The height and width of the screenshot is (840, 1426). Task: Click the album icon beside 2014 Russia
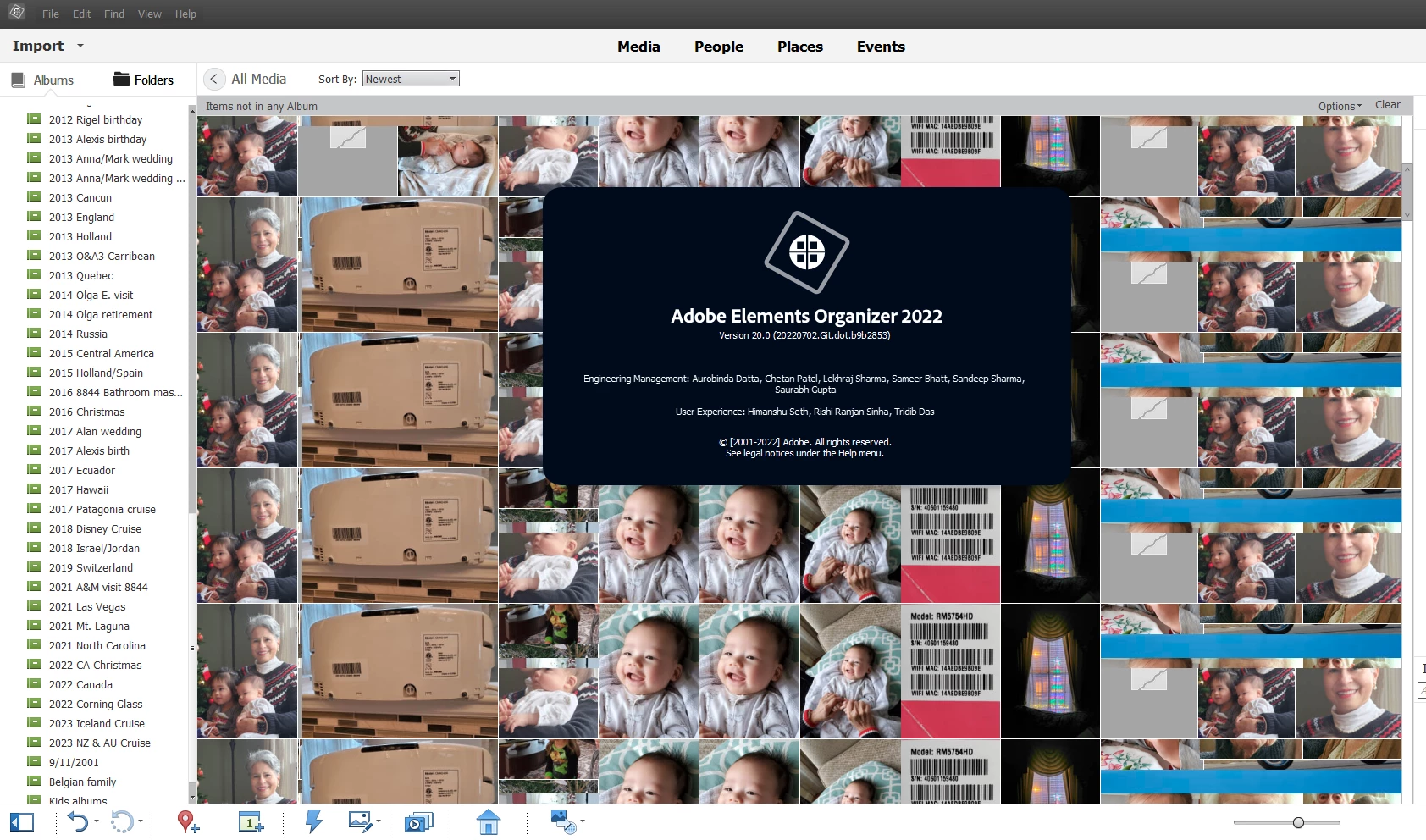(x=34, y=333)
